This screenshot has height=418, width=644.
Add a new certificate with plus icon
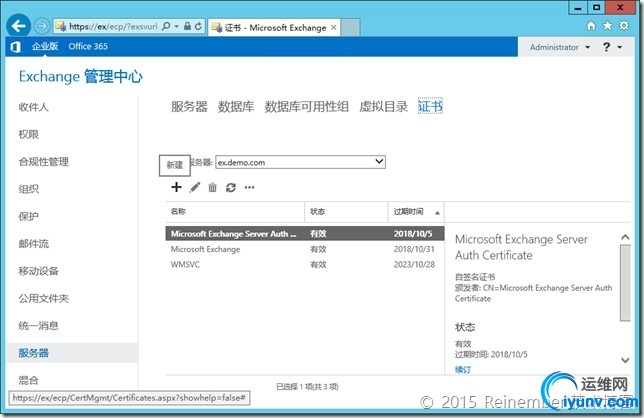(x=176, y=187)
